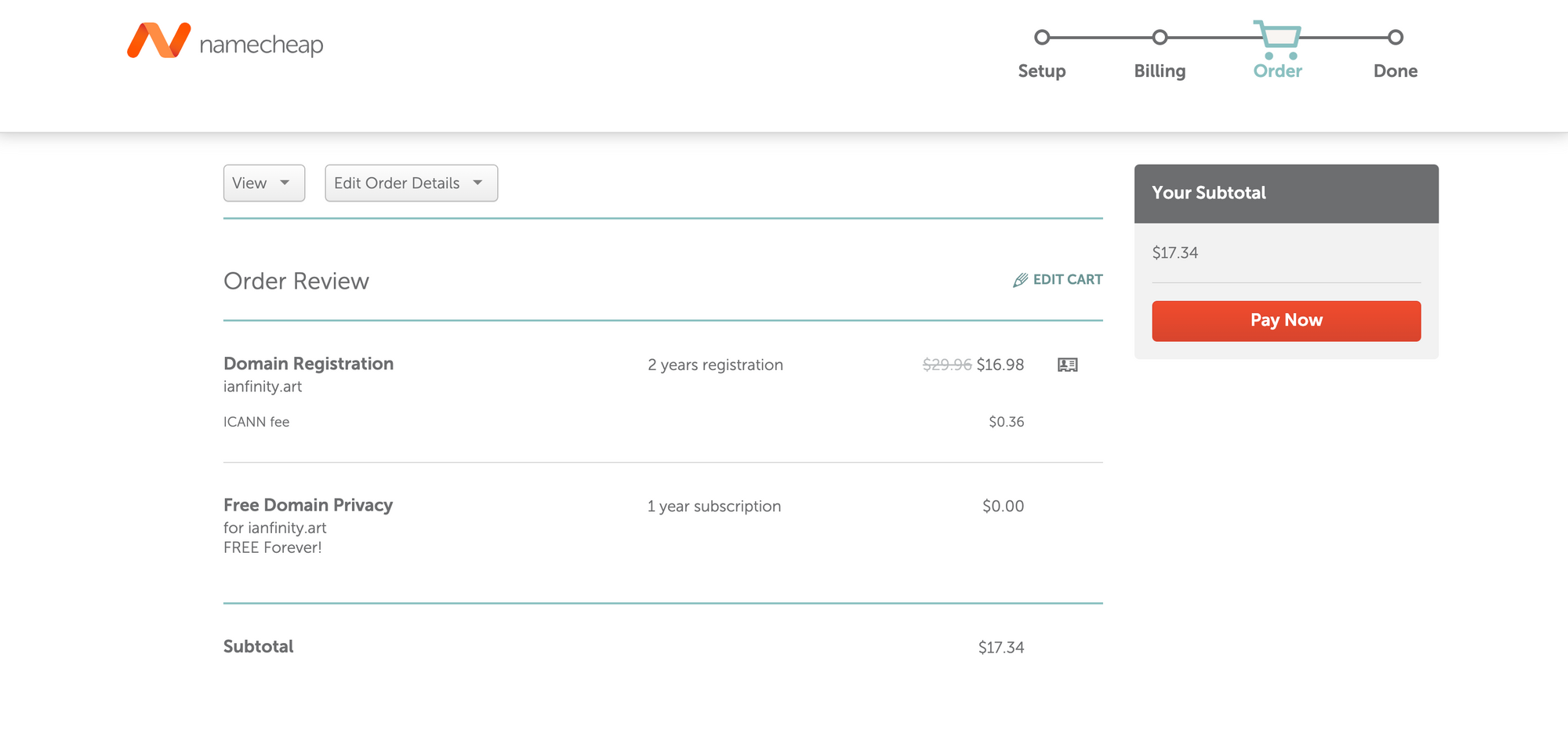Click the contact card icon beside $16.98

coord(1068,365)
